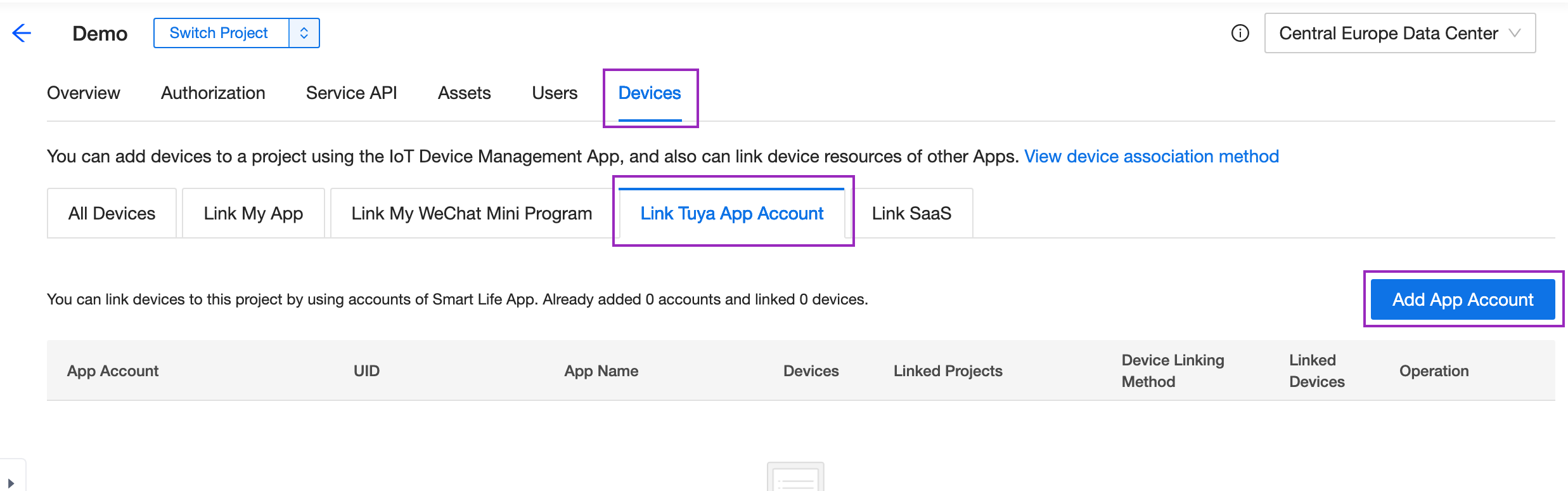Click the Linked Devices column header

pos(1317,371)
